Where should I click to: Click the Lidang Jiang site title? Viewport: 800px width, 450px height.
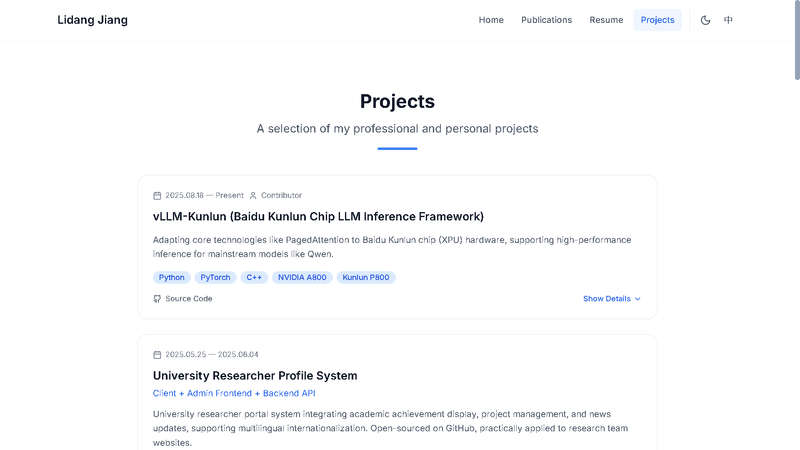click(92, 20)
